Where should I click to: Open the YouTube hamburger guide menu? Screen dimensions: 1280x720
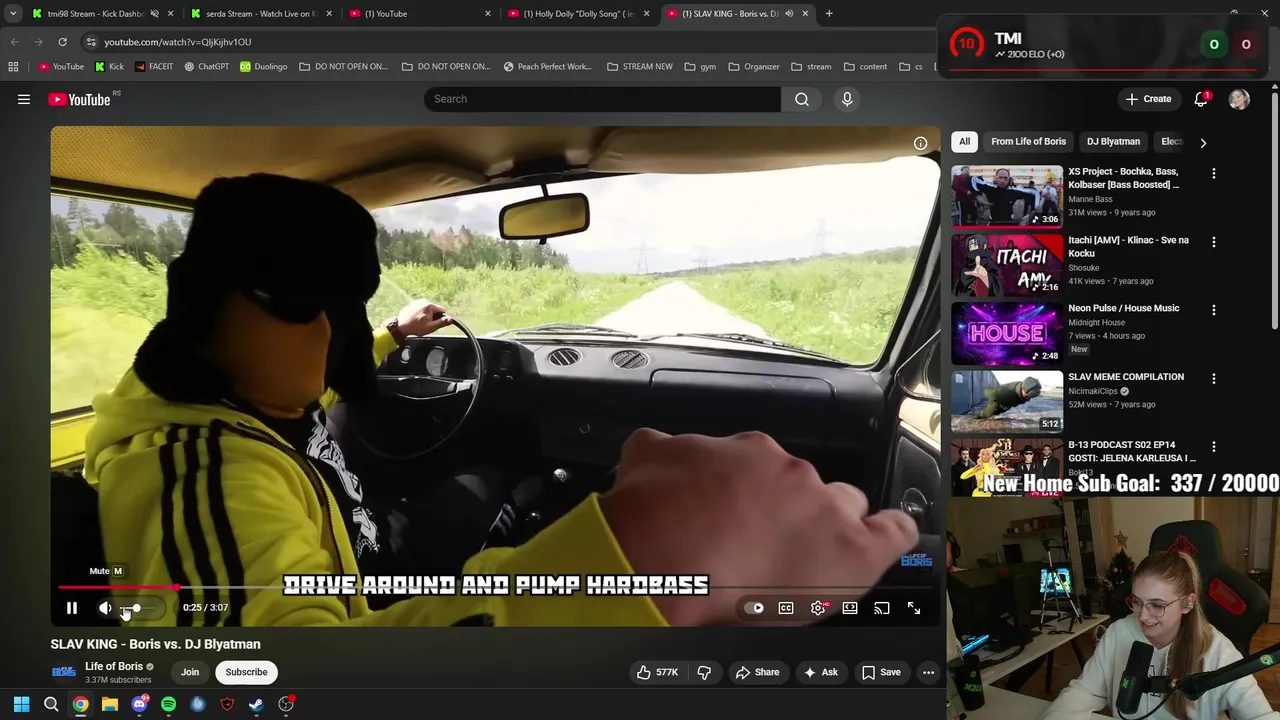[x=24, y=99]
